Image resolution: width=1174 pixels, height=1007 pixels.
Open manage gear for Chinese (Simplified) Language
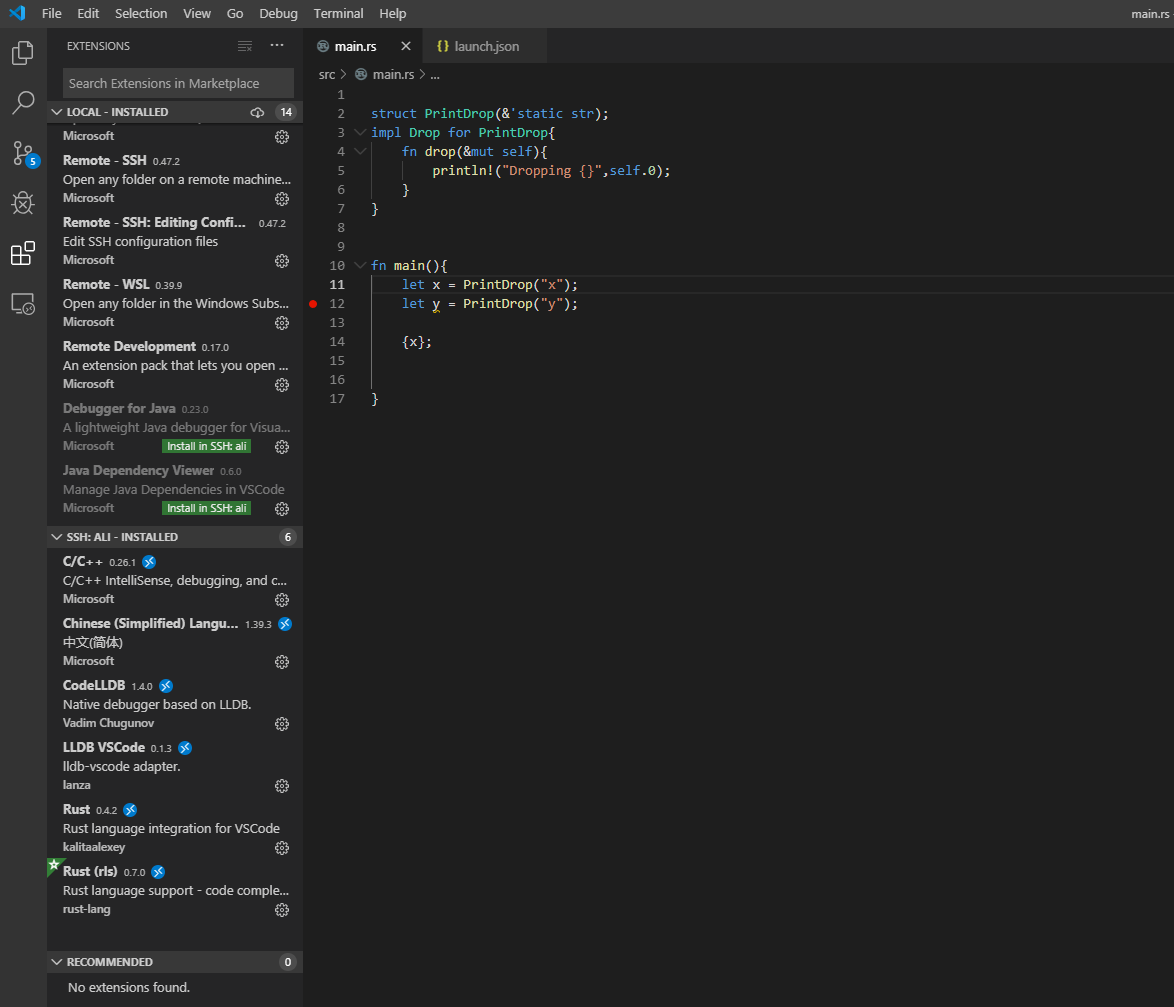pyautogui.click(x=282, y=662)
